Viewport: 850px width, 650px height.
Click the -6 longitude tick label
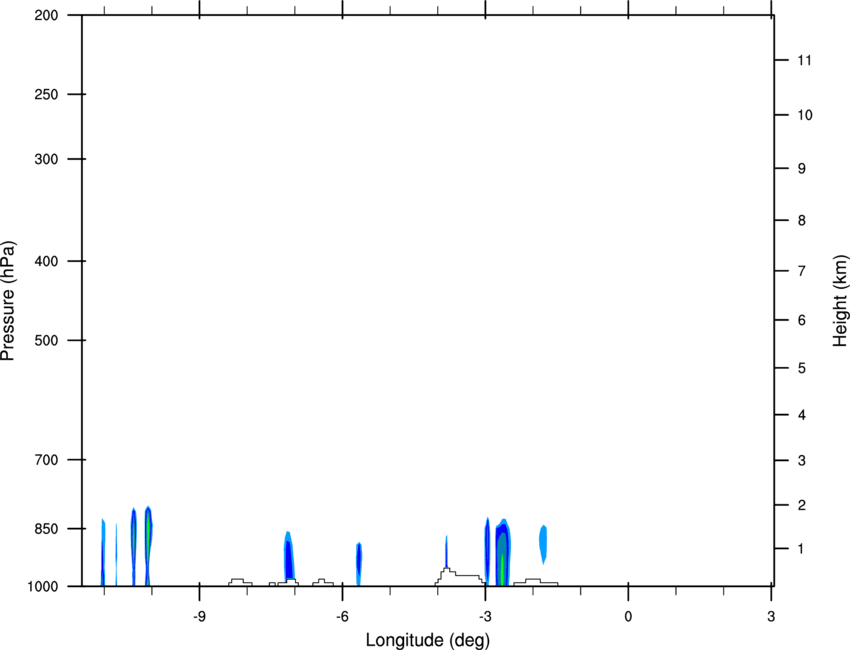[x=342, y=617]
